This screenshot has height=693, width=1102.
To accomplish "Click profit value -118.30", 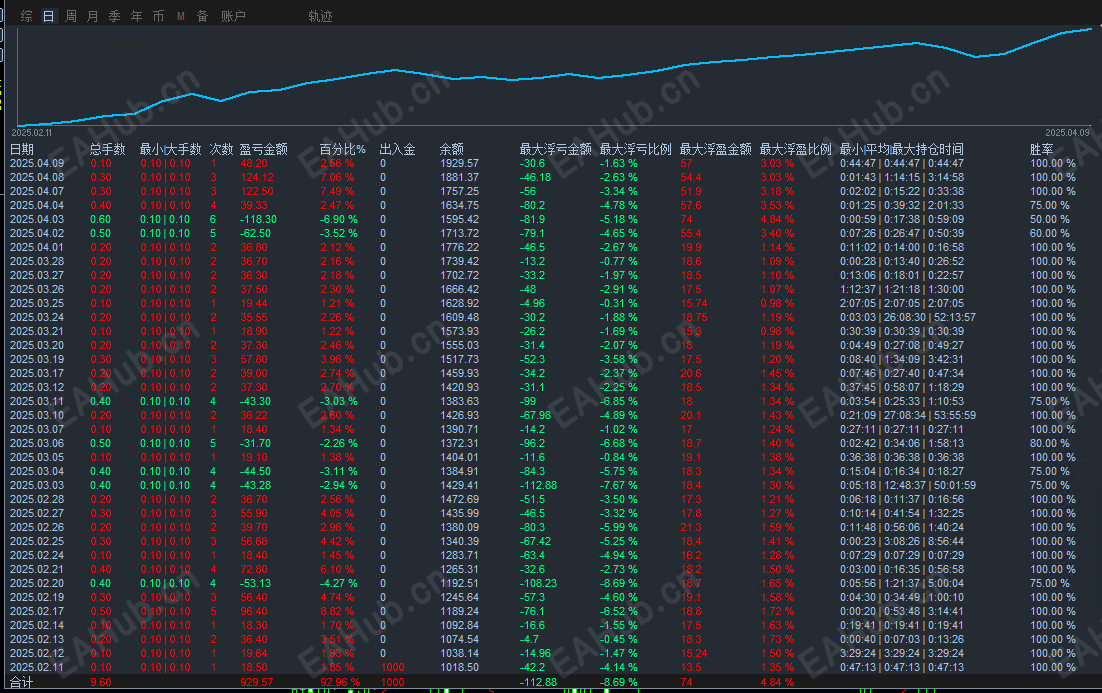I will [x=259, y=219].
